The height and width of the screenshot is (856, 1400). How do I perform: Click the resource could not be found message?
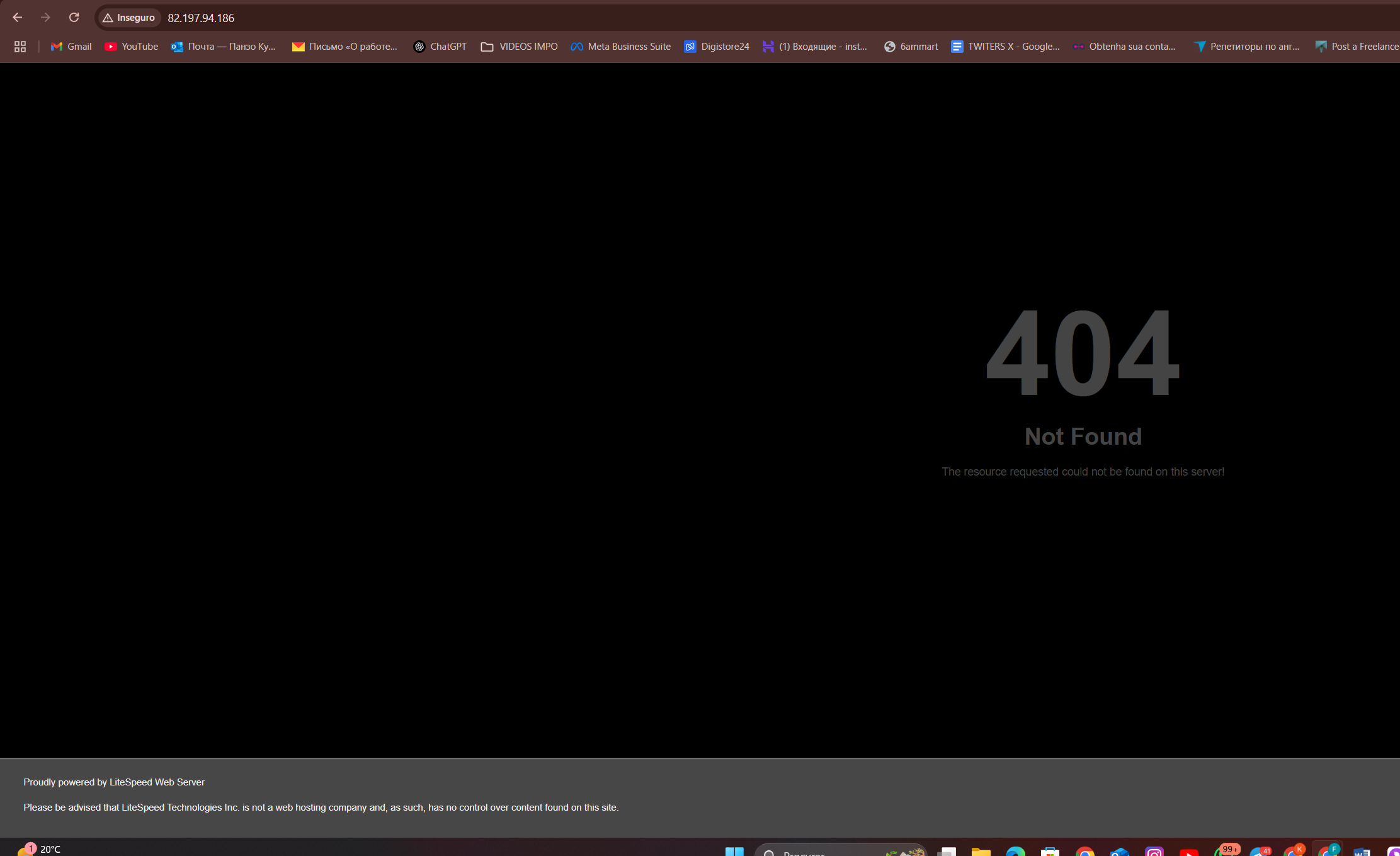[x=1083, y=472]
